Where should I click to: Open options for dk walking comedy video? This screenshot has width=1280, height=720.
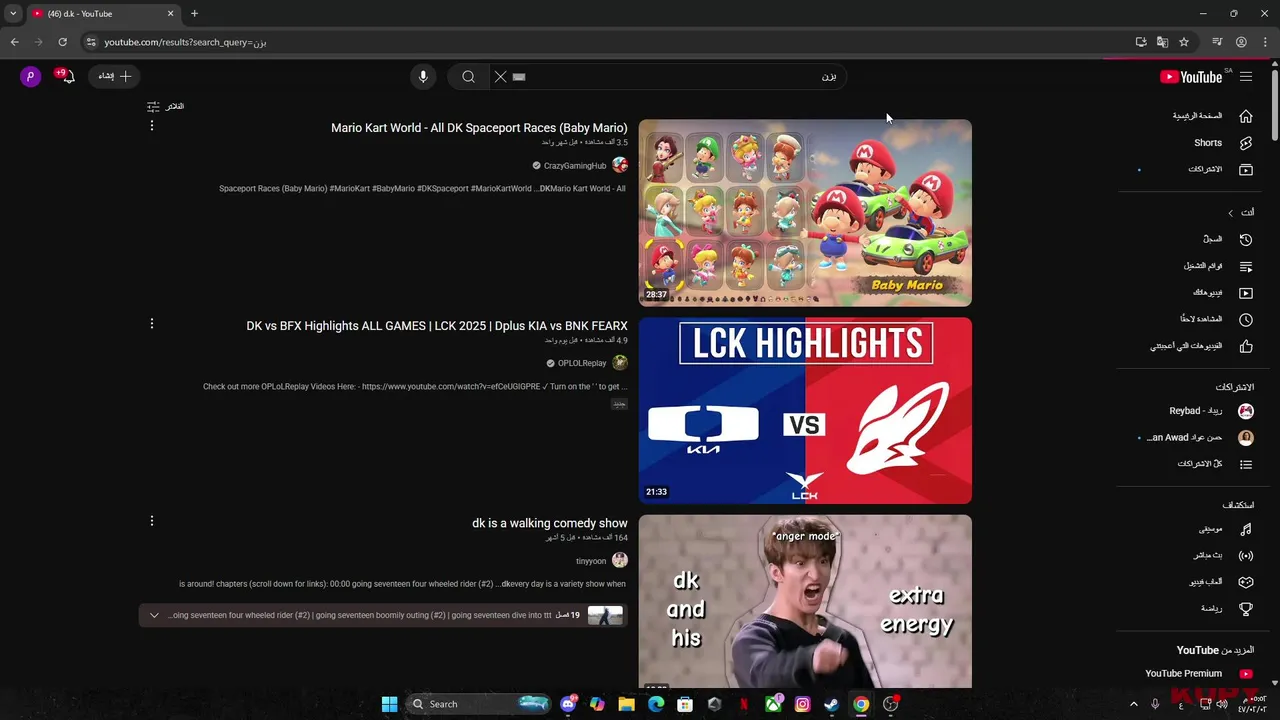(152, 521)
